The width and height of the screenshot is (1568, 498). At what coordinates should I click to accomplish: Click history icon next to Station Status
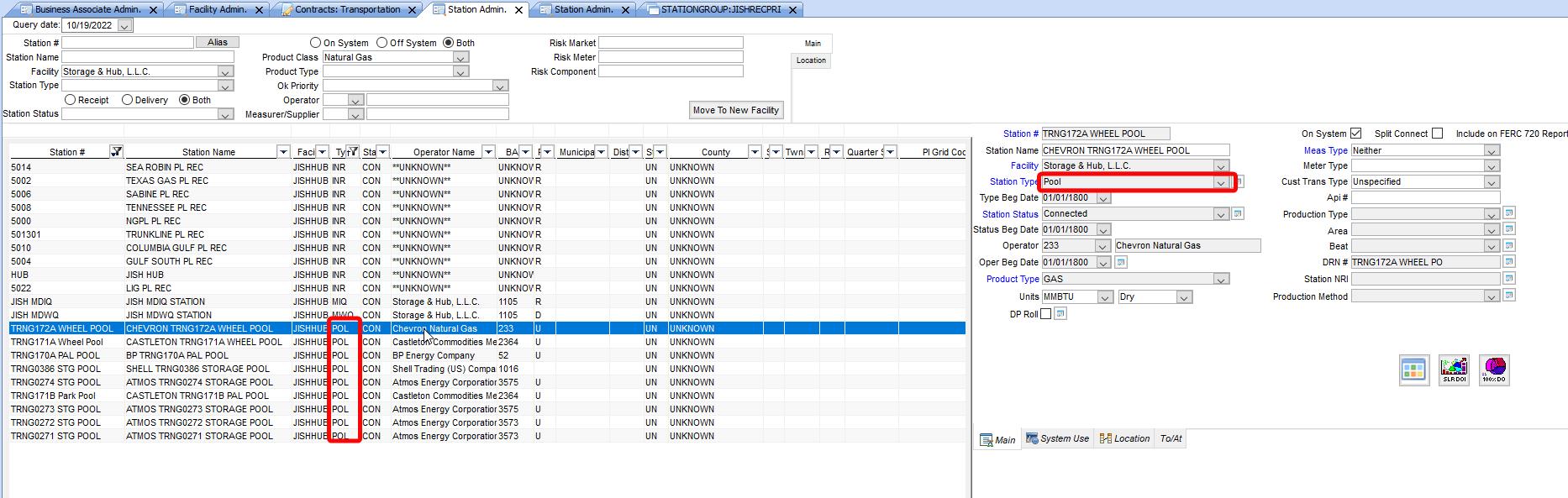coord(1238,214)
